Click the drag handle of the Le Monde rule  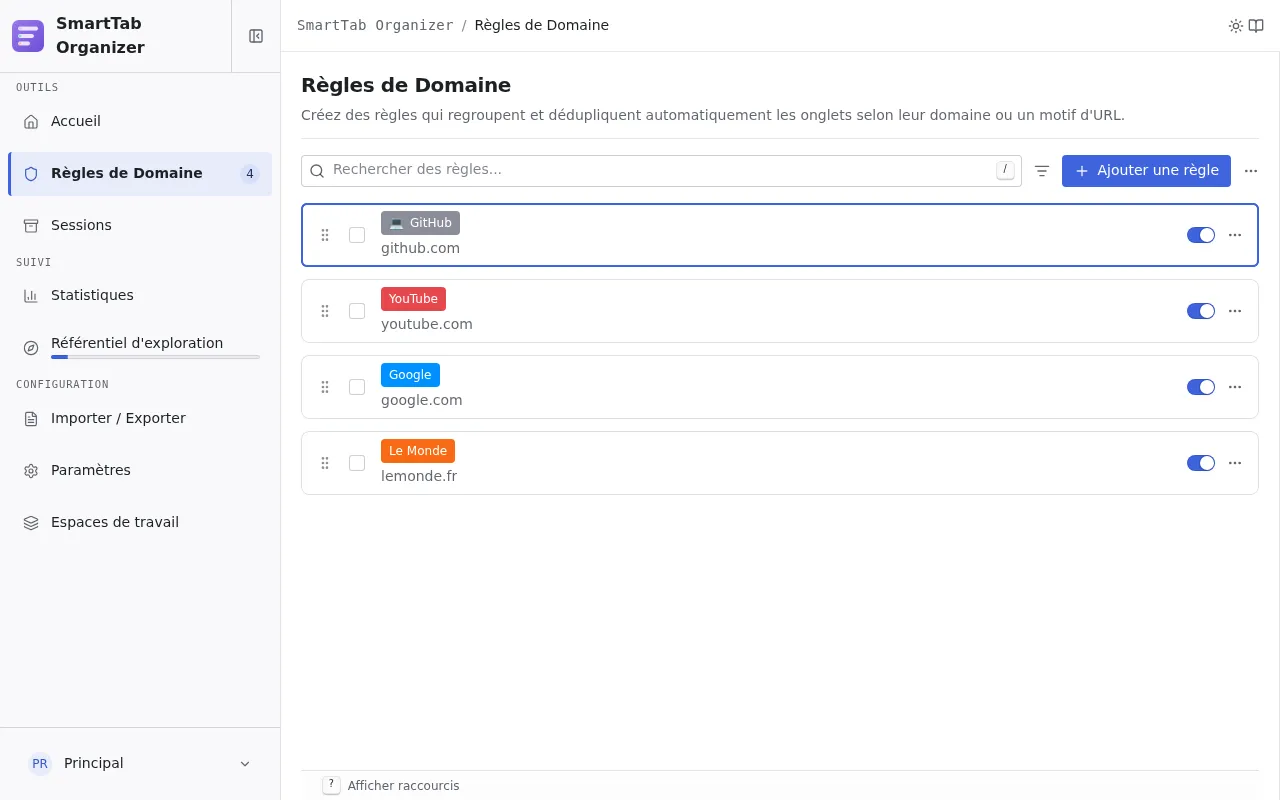[x=325, y=463]
